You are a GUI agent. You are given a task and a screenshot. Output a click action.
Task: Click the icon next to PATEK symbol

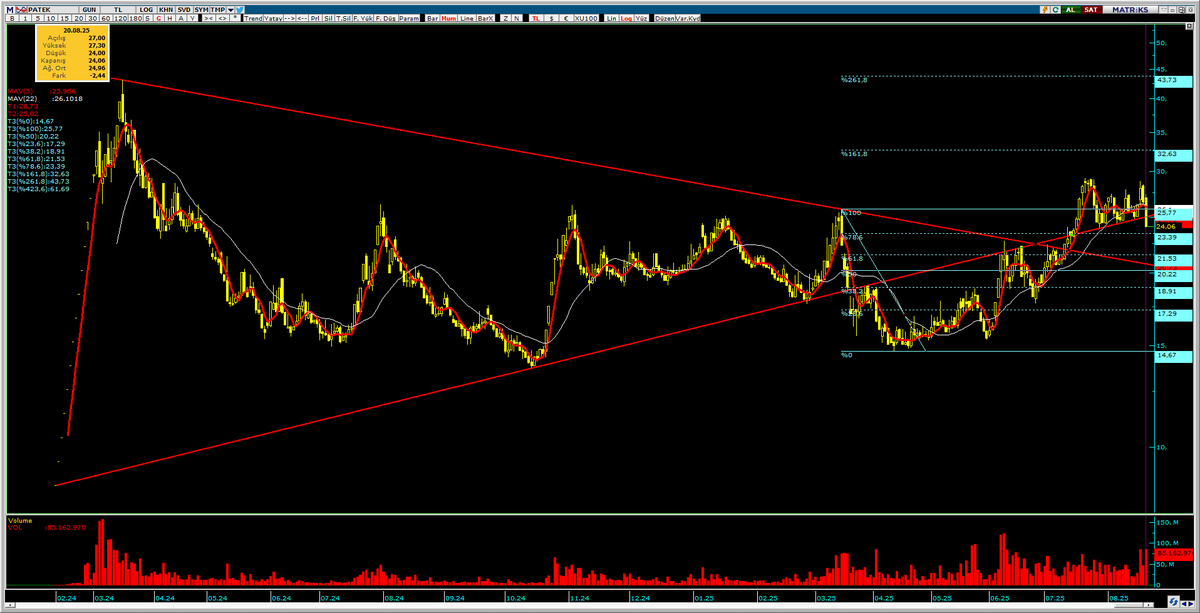coord(22,9)
